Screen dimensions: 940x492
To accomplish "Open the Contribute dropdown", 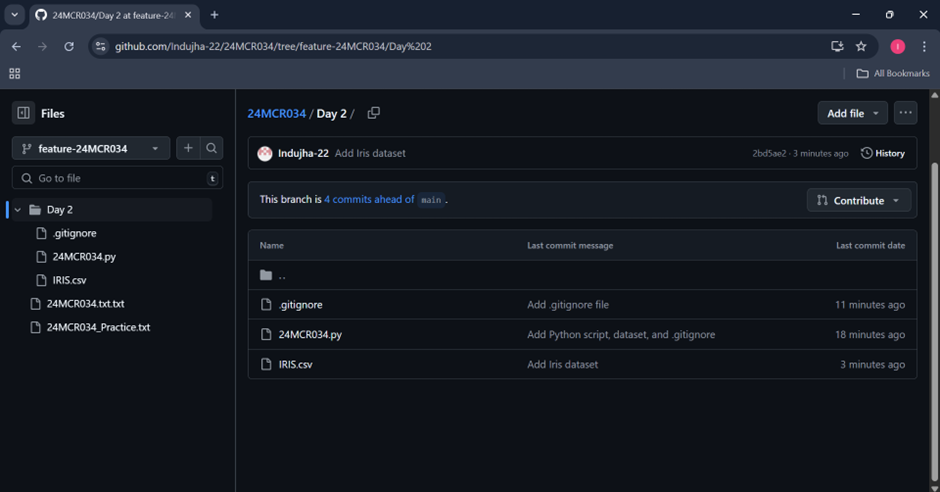I will click(x=858, y=200).
